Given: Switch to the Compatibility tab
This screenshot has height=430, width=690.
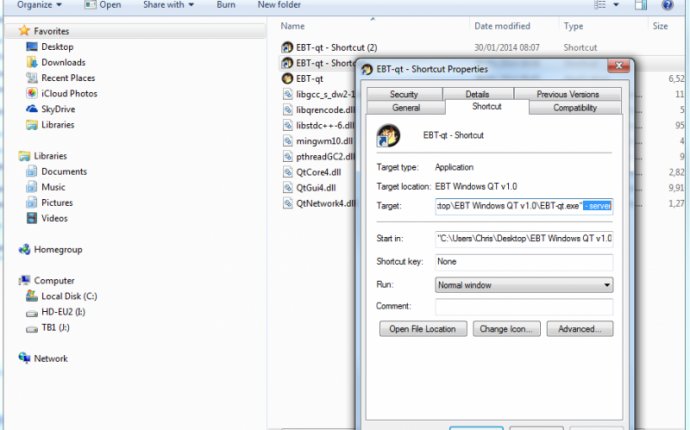Looking at the screenshot, I should pos(575,107).
